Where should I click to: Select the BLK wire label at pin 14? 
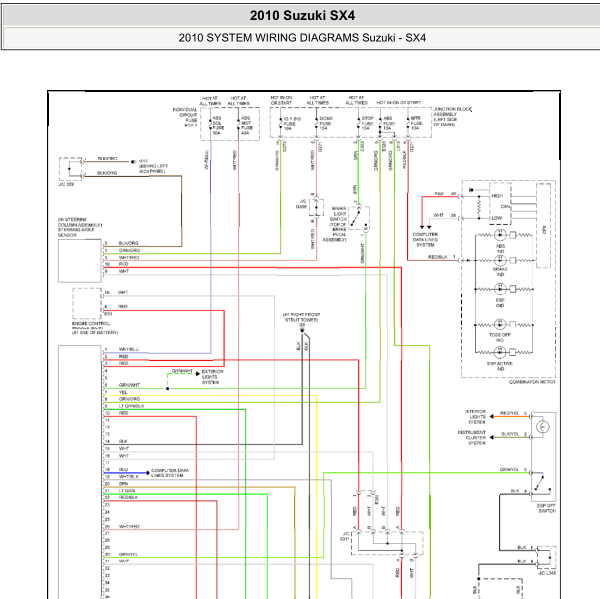tap(123, 441)
